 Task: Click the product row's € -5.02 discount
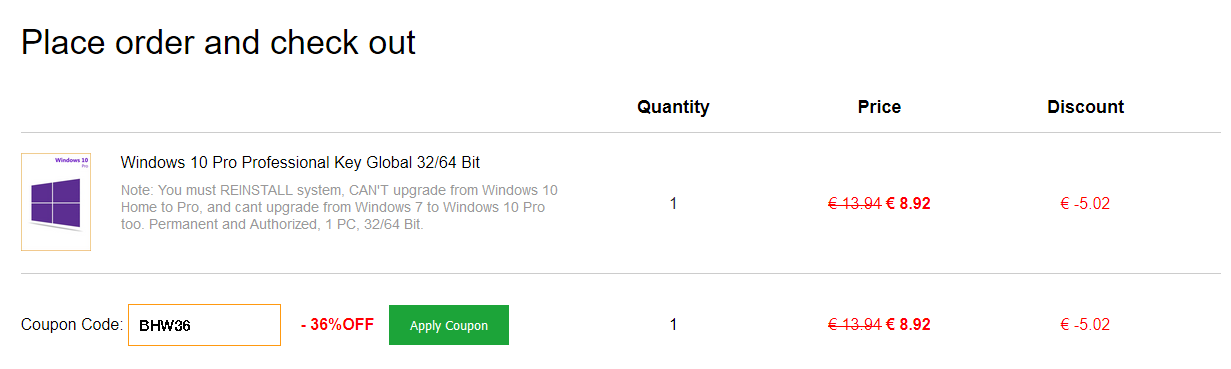tap(1085, 204)
